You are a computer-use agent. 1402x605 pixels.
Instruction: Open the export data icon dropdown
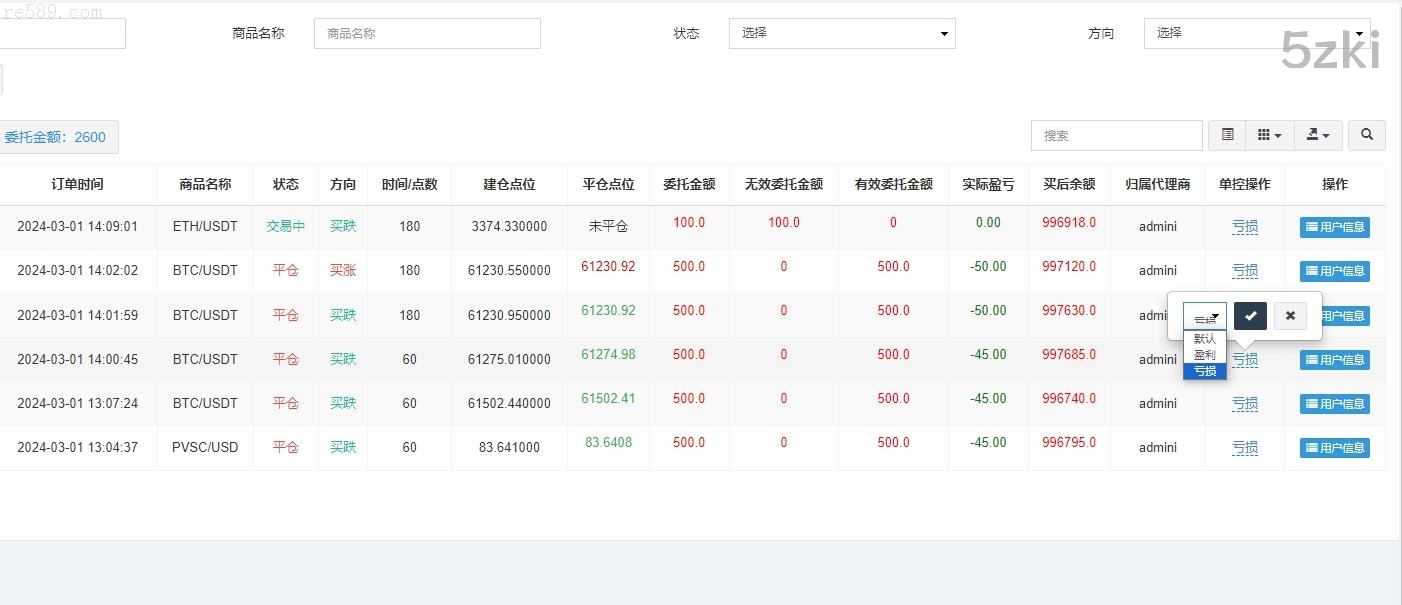[x=1318, y=135]
